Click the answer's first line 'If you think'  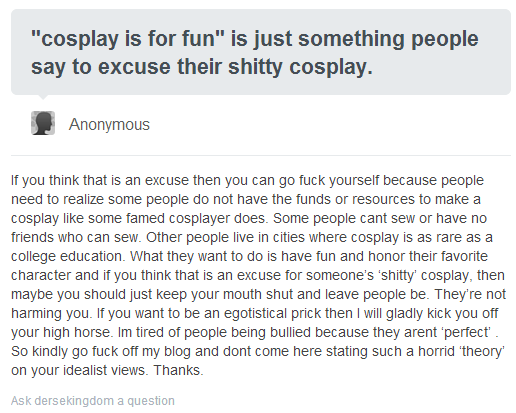coord(247,180)
